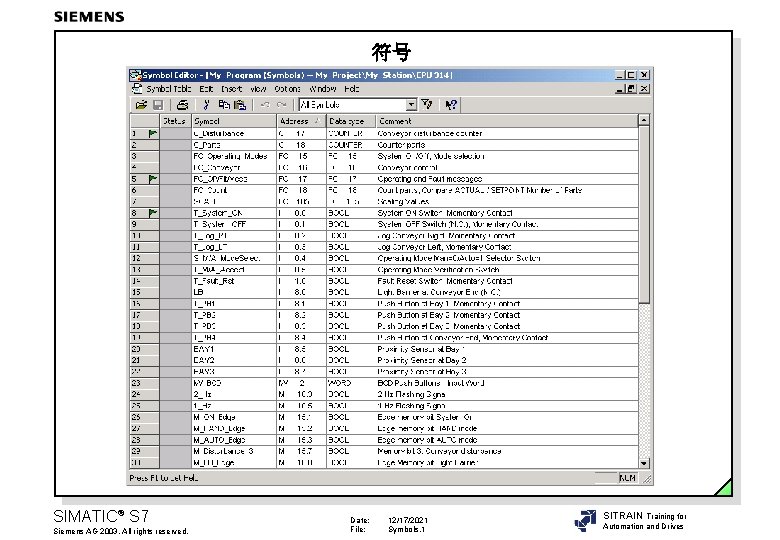This screenshot has width=780, height=540.
Task: Click the window resize grip corner
Action: [x=647, y=479]
